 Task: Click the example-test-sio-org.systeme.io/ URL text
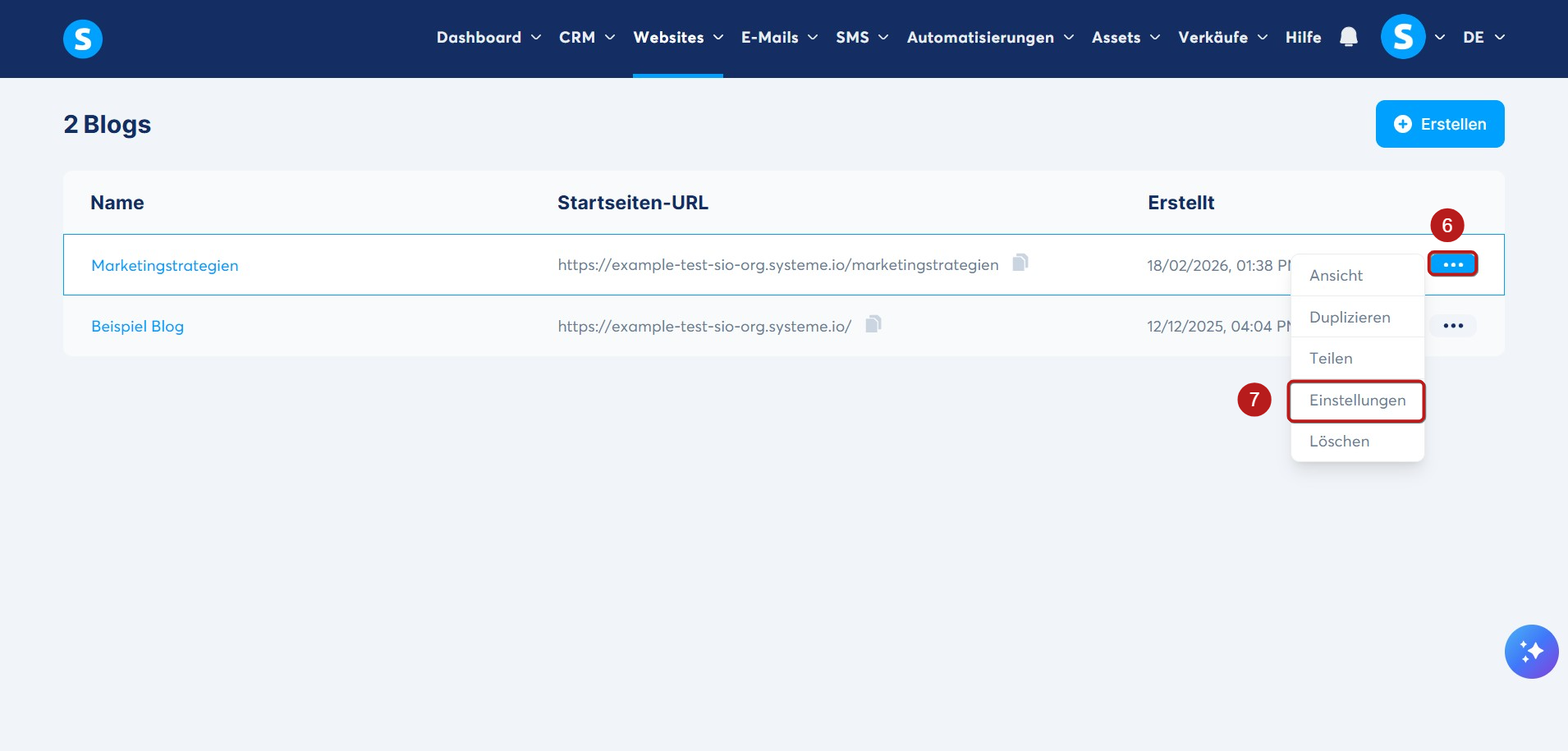point(704,326)
